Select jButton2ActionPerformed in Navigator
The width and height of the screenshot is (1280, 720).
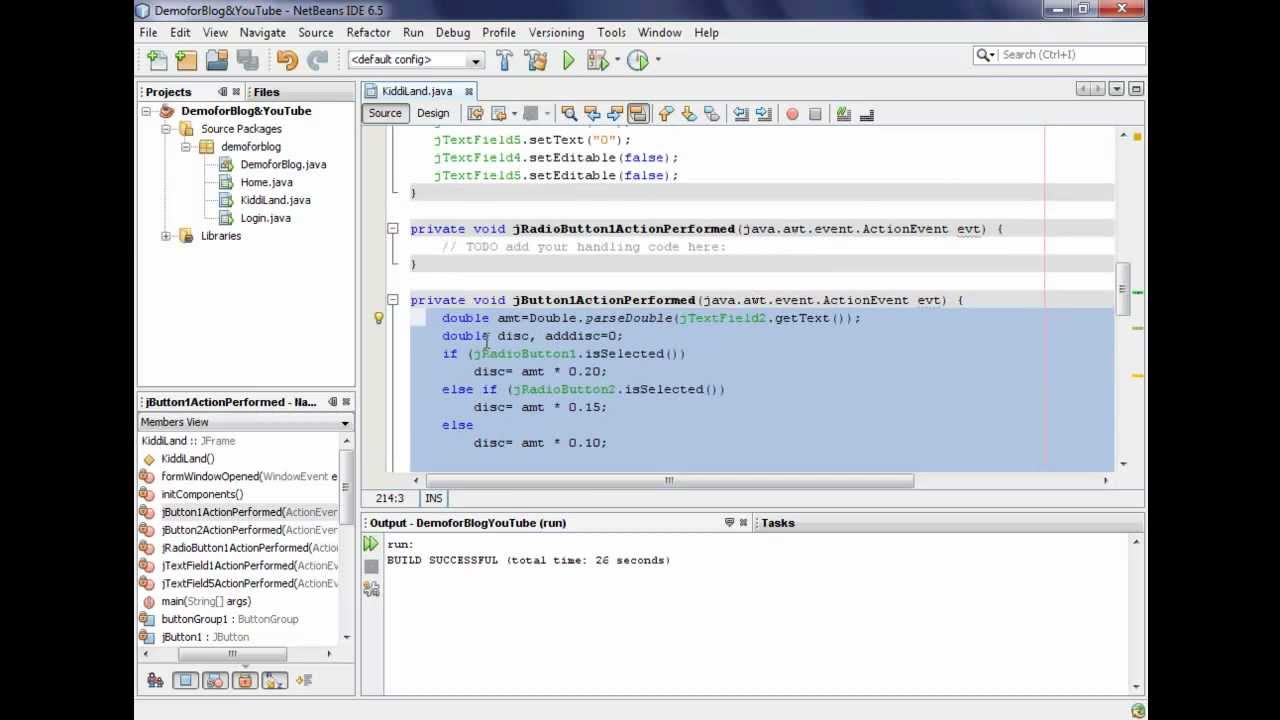click(249, 530)
